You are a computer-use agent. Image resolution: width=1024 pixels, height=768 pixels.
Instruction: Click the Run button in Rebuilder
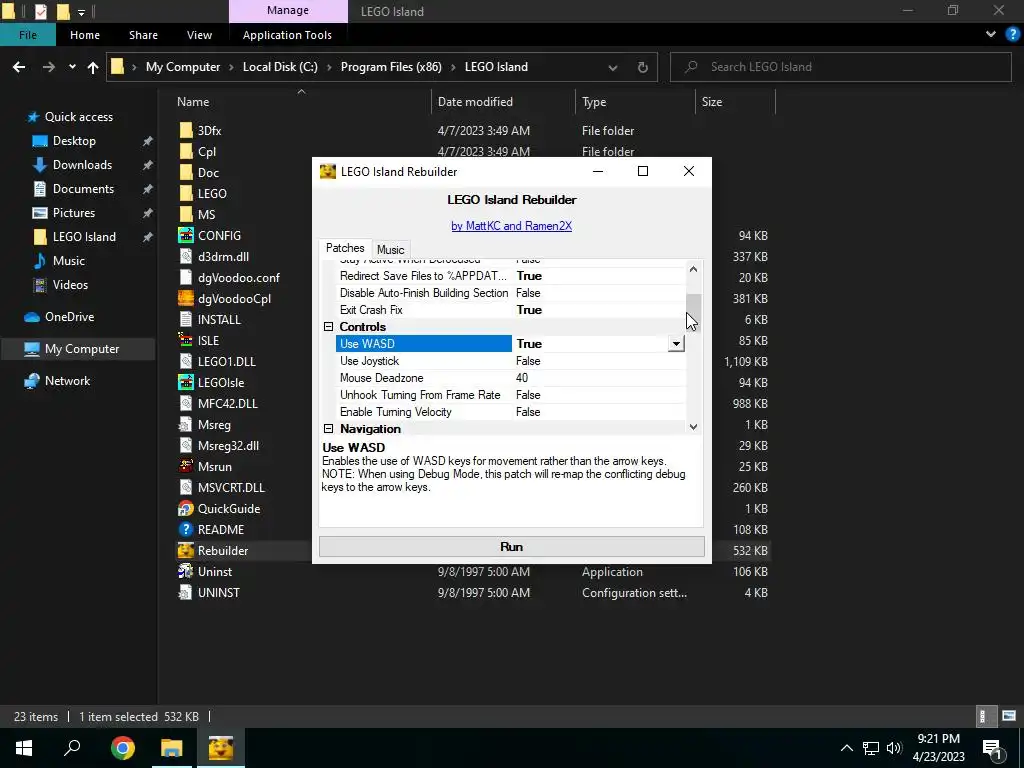(511, 547)
